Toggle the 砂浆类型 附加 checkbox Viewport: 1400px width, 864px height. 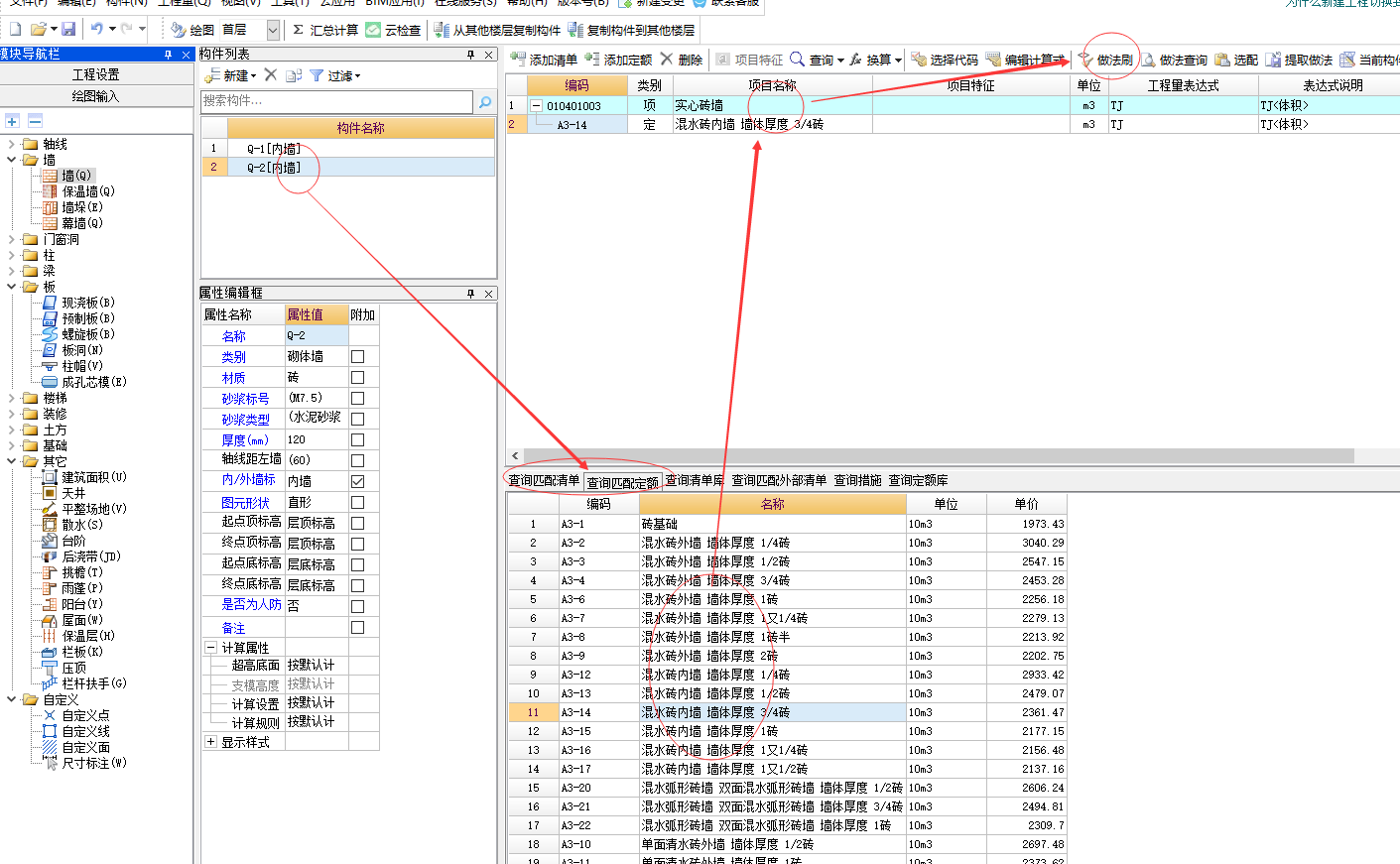coord(357,419)
